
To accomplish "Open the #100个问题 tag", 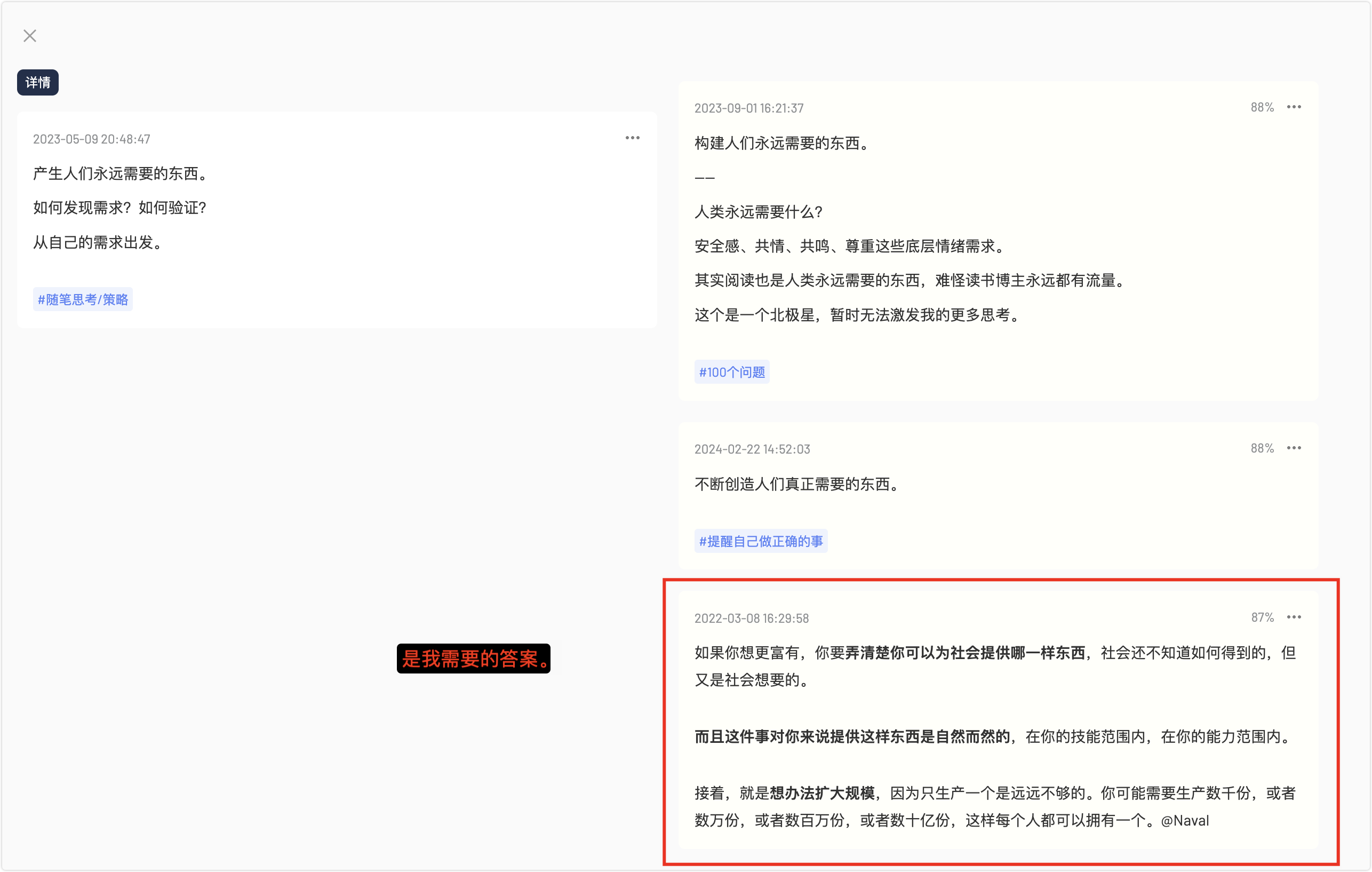I will point(731,372).
